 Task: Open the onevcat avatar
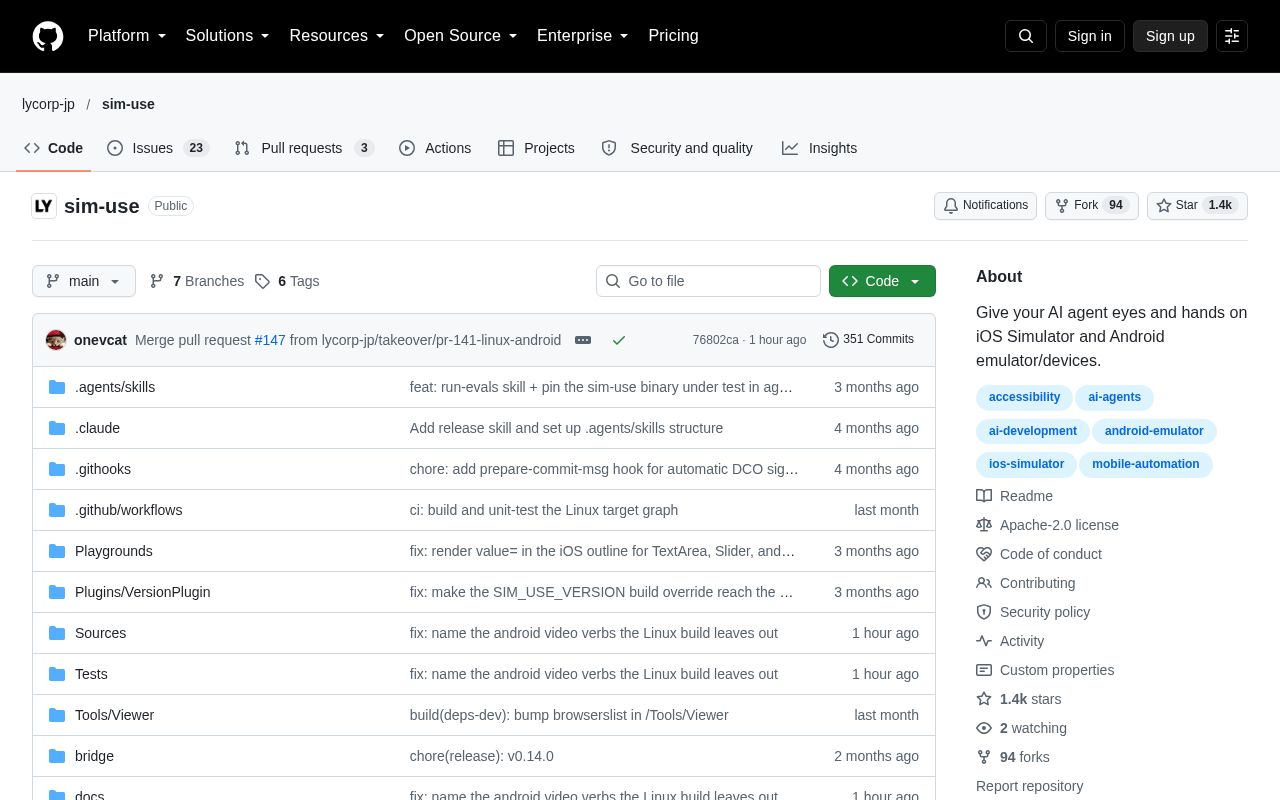(56, 340)
